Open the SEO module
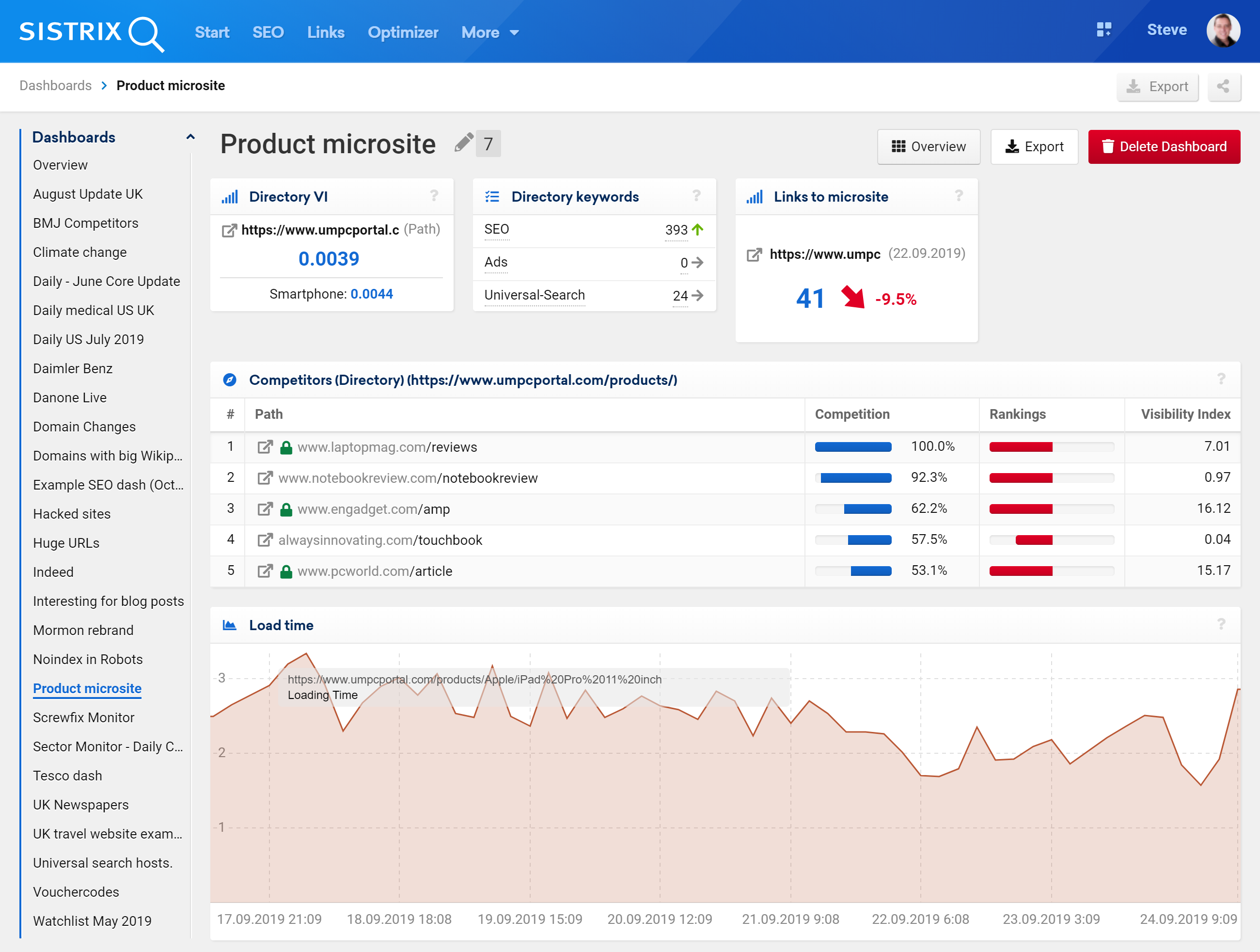 point(268,32)
